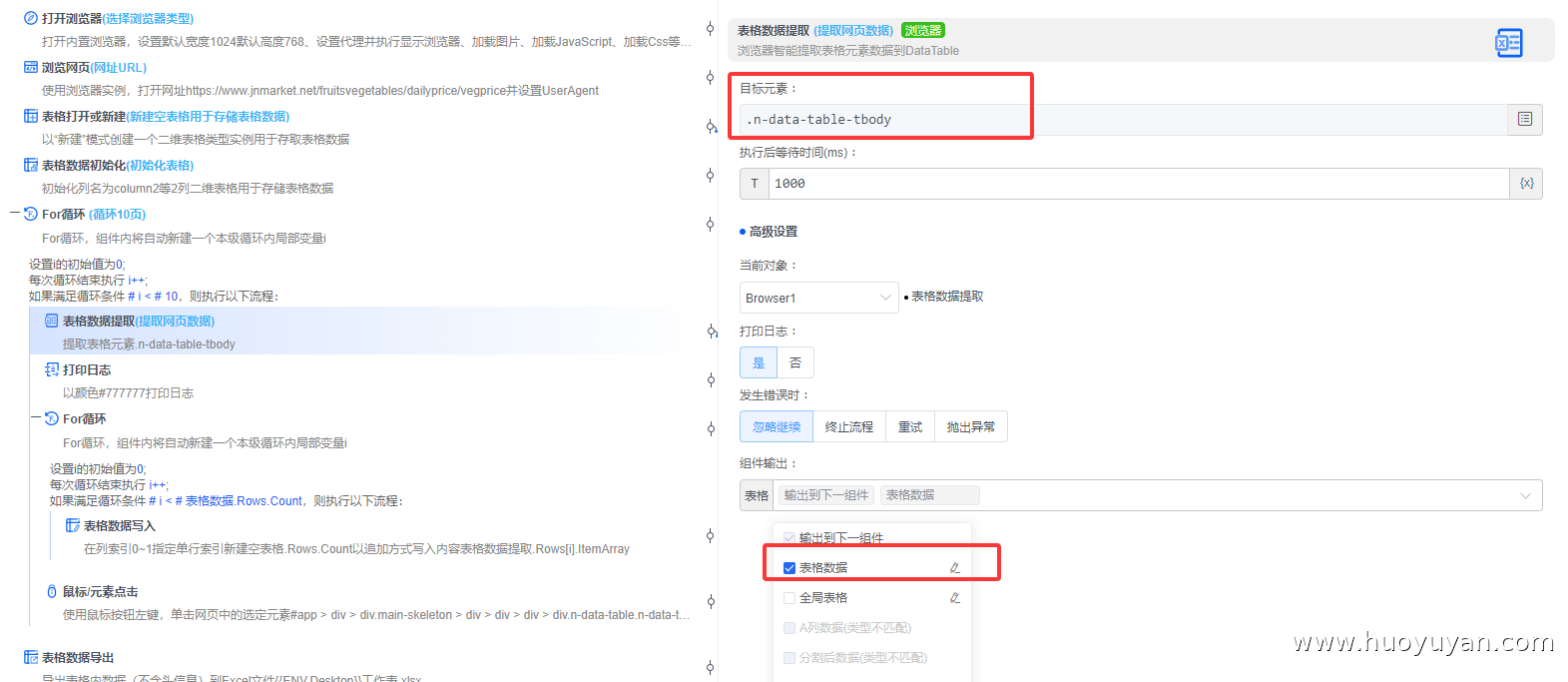Click the 浏览网页 step icon
The height and width of the screenshot is (682, 1568).
31,67
